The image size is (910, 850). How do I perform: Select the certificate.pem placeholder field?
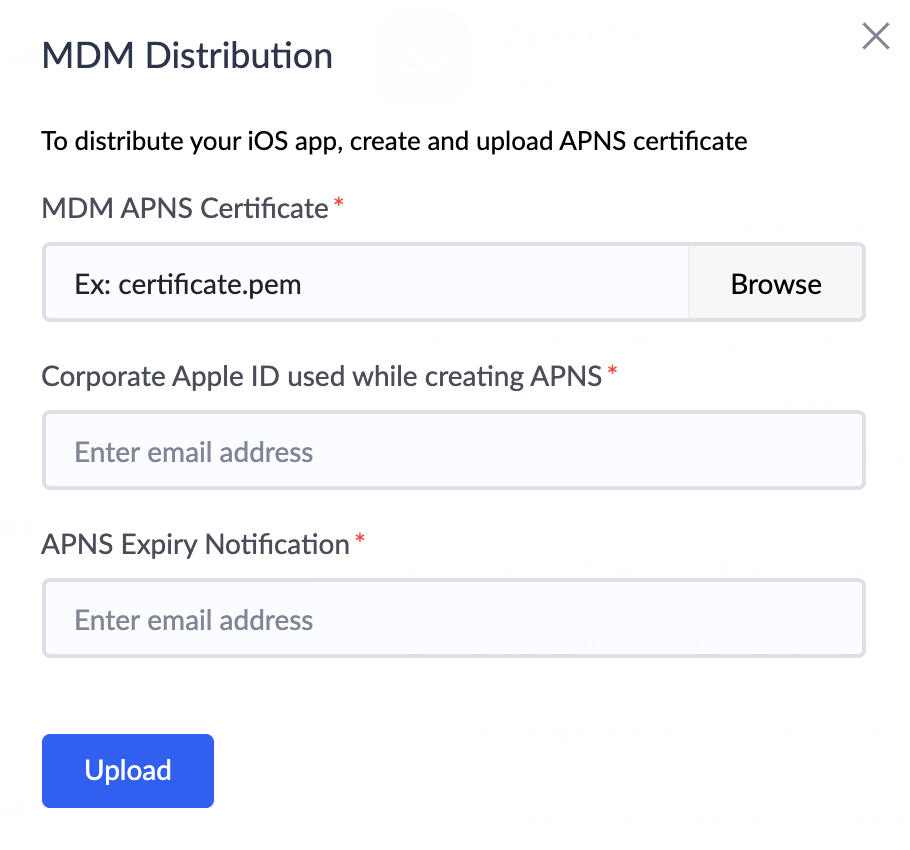click(x=365, y=283)
